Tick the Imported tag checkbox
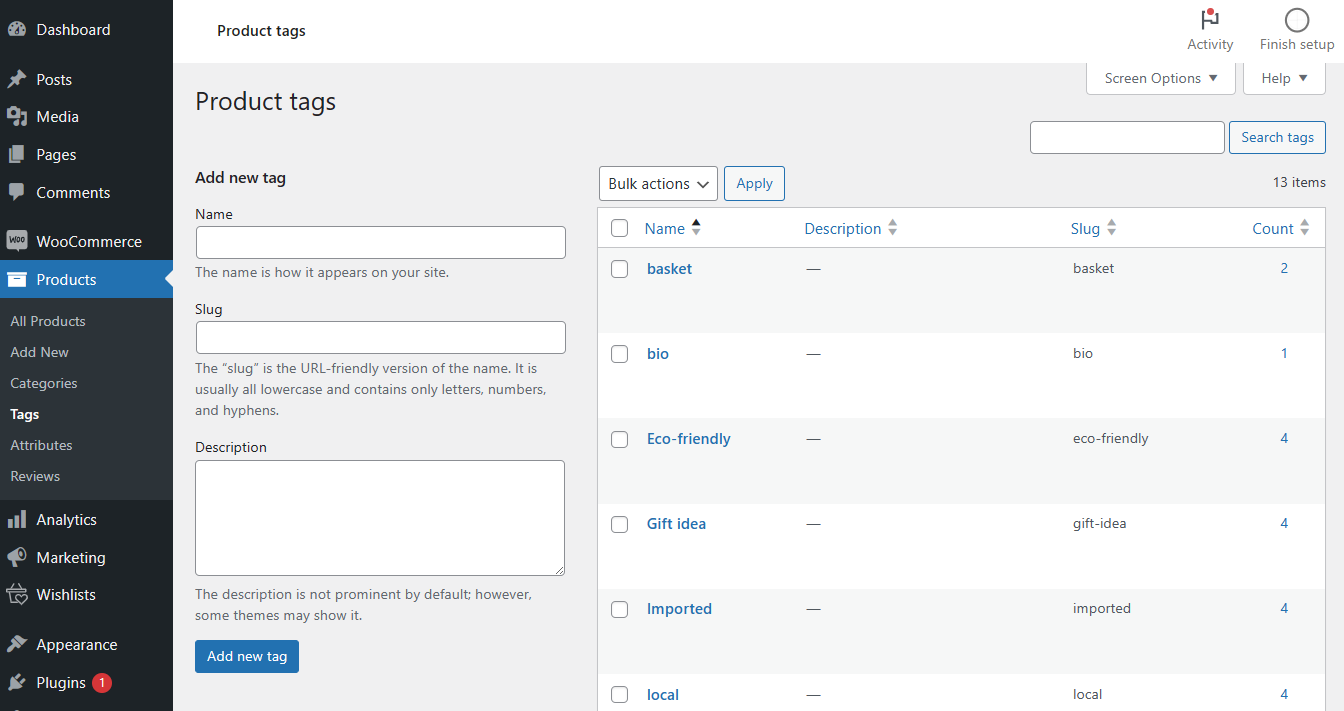 (x=620, y=609)
